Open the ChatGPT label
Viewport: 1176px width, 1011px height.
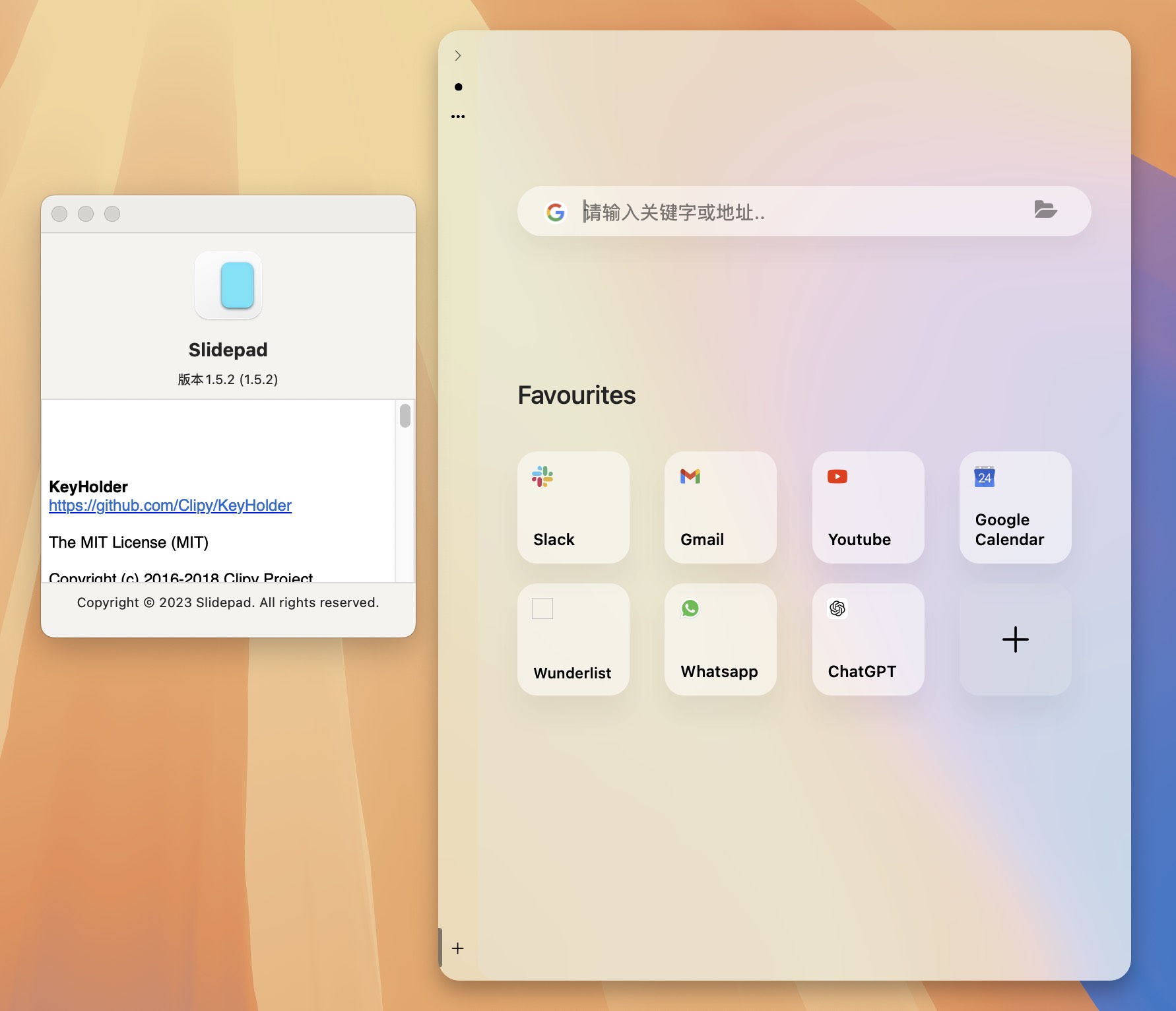(862, 672)
